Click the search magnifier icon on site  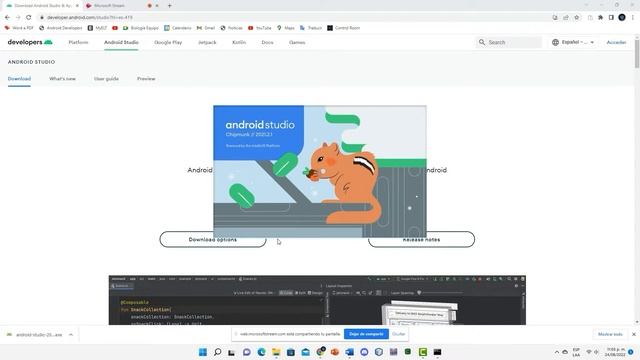click(482, 42)
